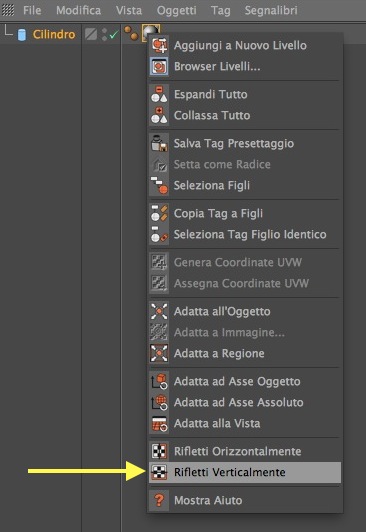Click the Mostra Aiuto question mark icon

[x=159, y=500]
